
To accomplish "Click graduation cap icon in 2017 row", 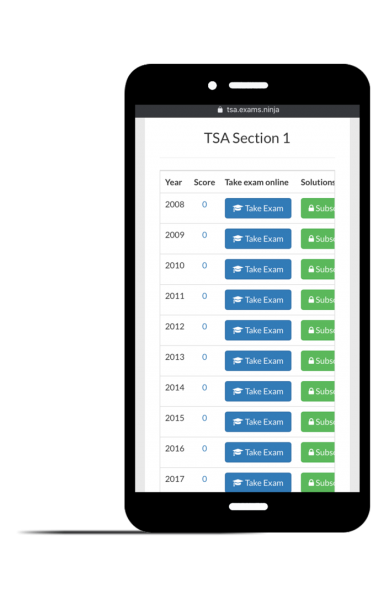I will point(238,483).
